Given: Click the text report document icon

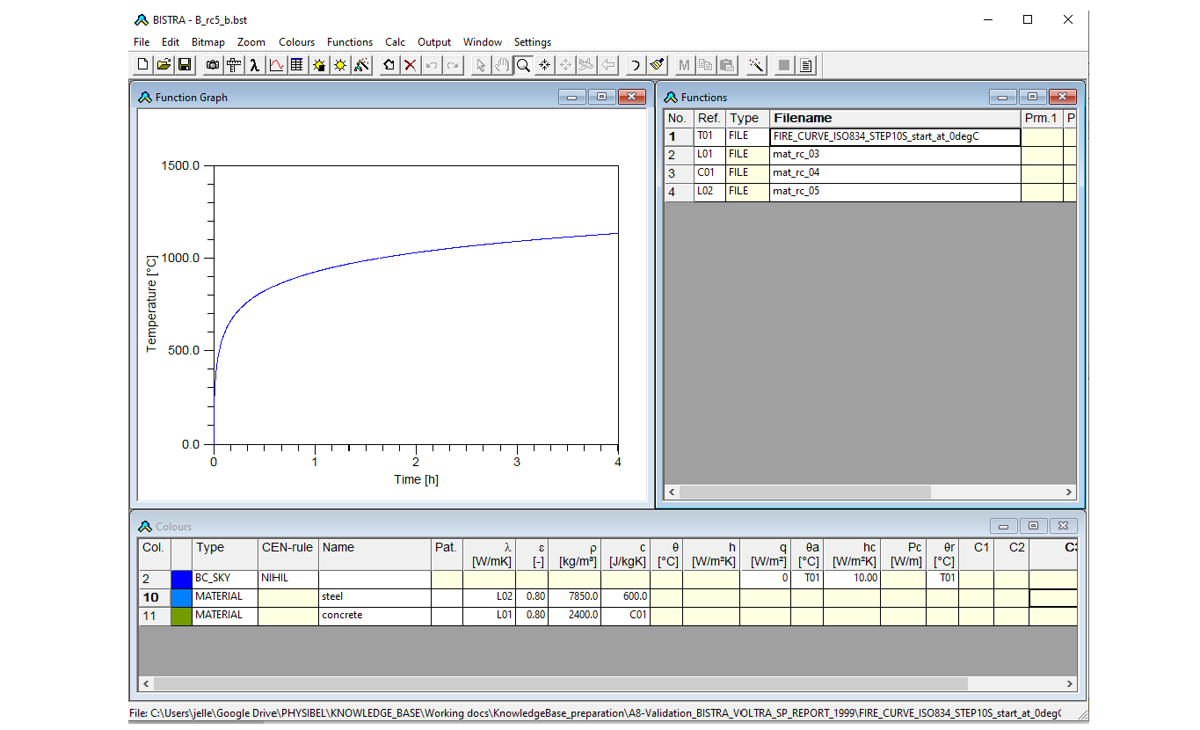Looking at the screenshot, I should (806, 65).
